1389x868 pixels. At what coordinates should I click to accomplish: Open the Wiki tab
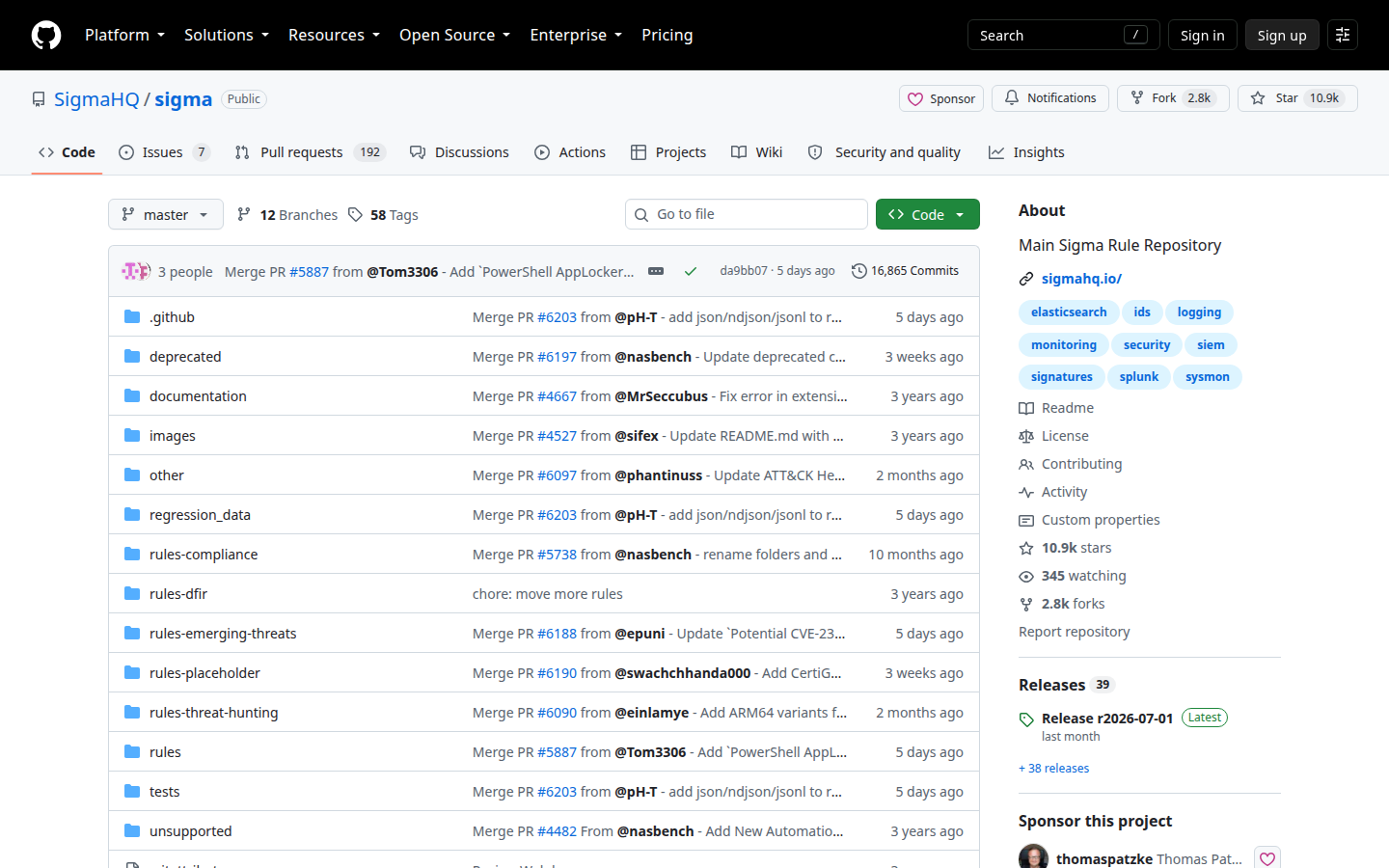click(757, 152)
